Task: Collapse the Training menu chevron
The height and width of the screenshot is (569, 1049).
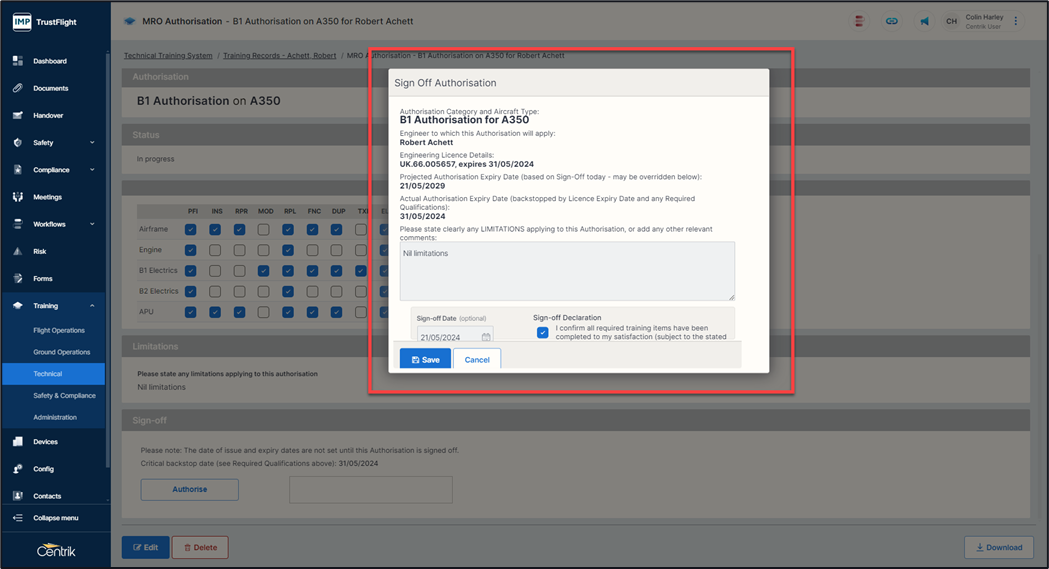Action: click(x=92, y=306)
